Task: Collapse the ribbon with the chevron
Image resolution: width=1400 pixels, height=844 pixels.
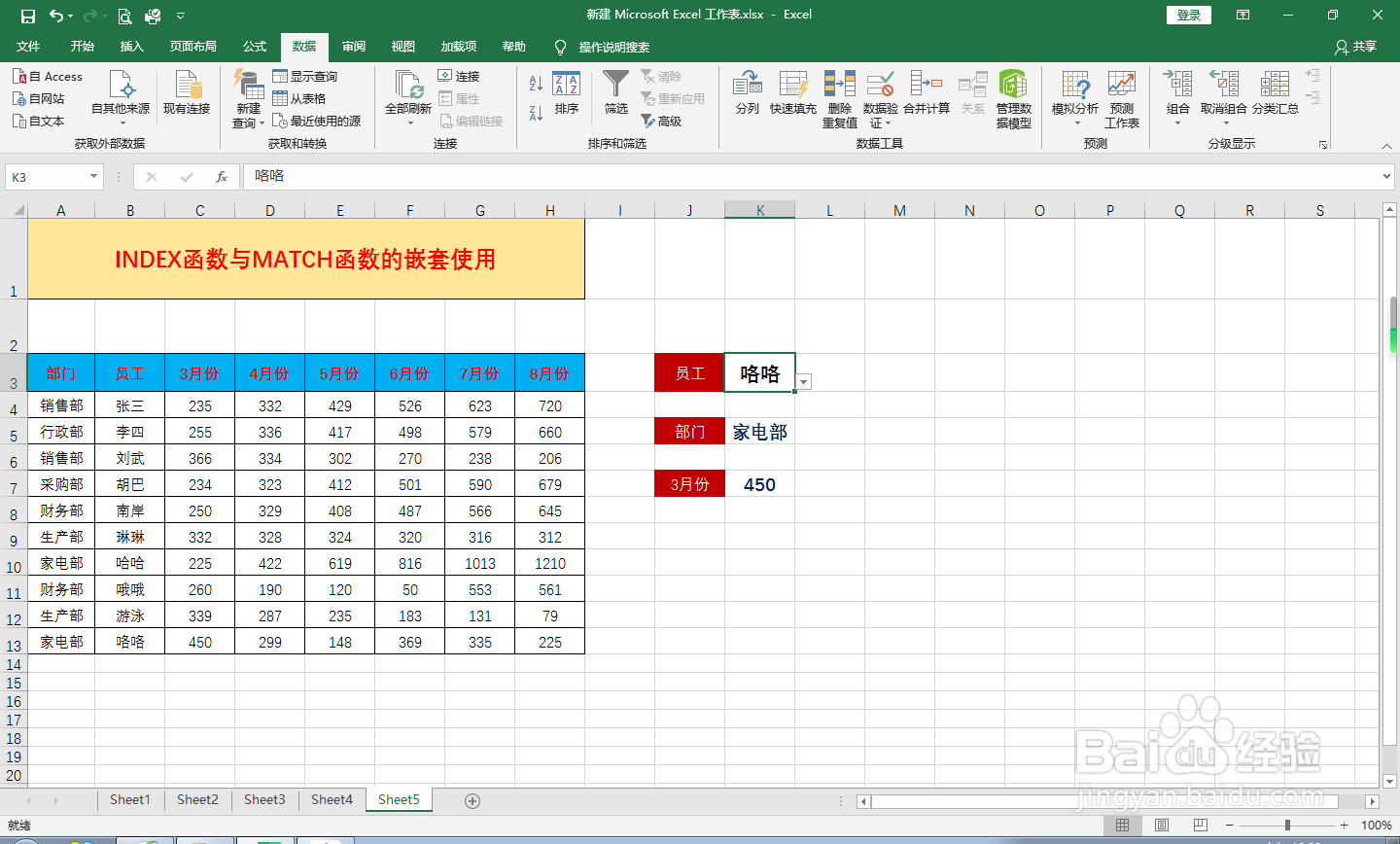Action: pyautogui.click(x=1386, y=145)
